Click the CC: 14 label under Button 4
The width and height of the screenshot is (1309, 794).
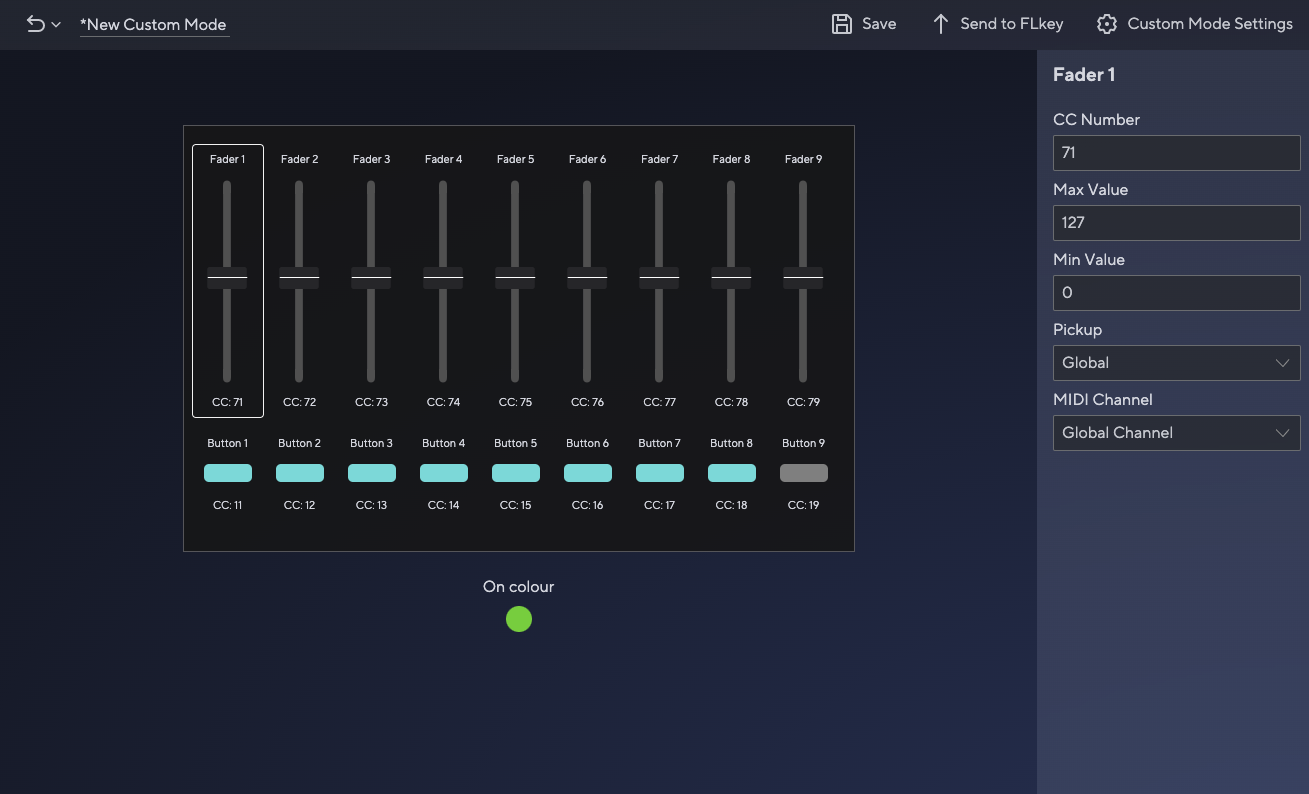tap(444, 505)
